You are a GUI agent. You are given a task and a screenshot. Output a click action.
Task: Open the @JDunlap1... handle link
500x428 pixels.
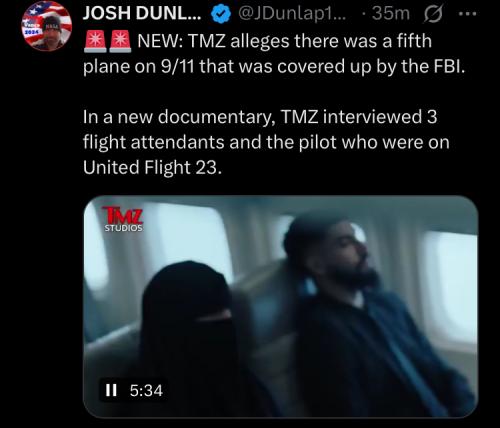click(291, 14)
